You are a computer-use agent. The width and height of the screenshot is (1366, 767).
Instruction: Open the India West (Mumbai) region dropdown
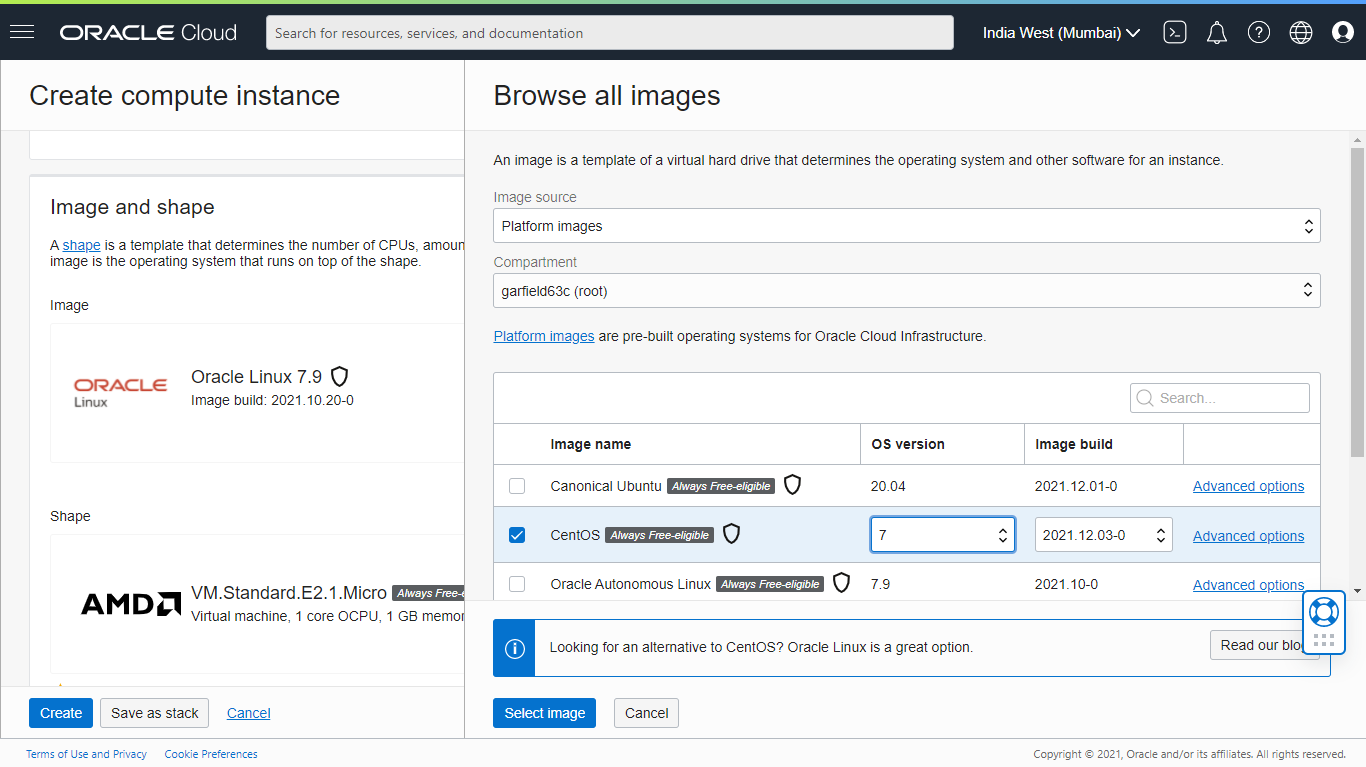1061,33
